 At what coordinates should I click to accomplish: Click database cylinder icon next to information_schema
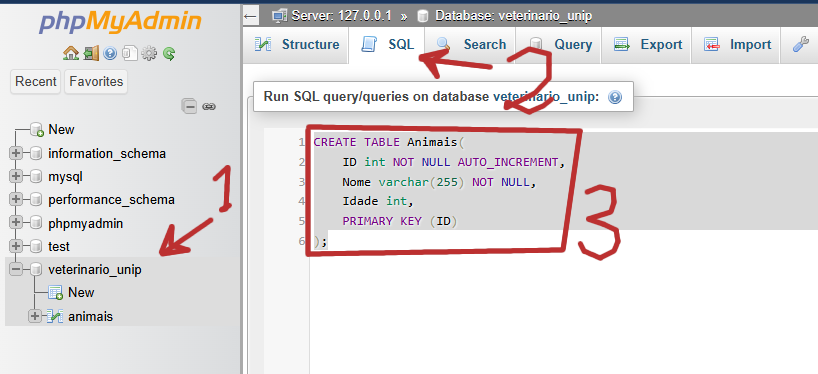35,153
